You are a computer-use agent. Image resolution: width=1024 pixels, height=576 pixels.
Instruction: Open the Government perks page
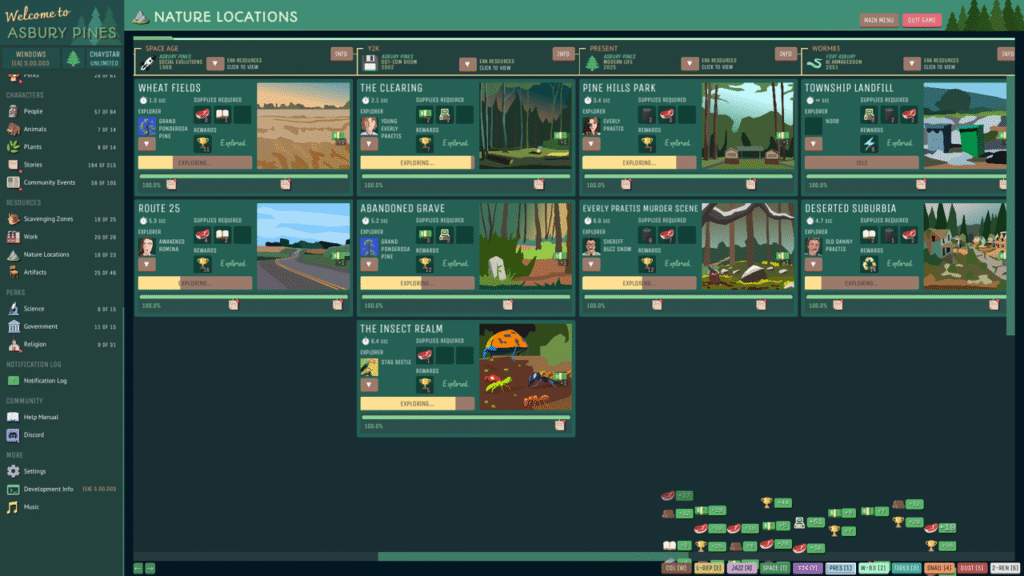tap(41, 326)
